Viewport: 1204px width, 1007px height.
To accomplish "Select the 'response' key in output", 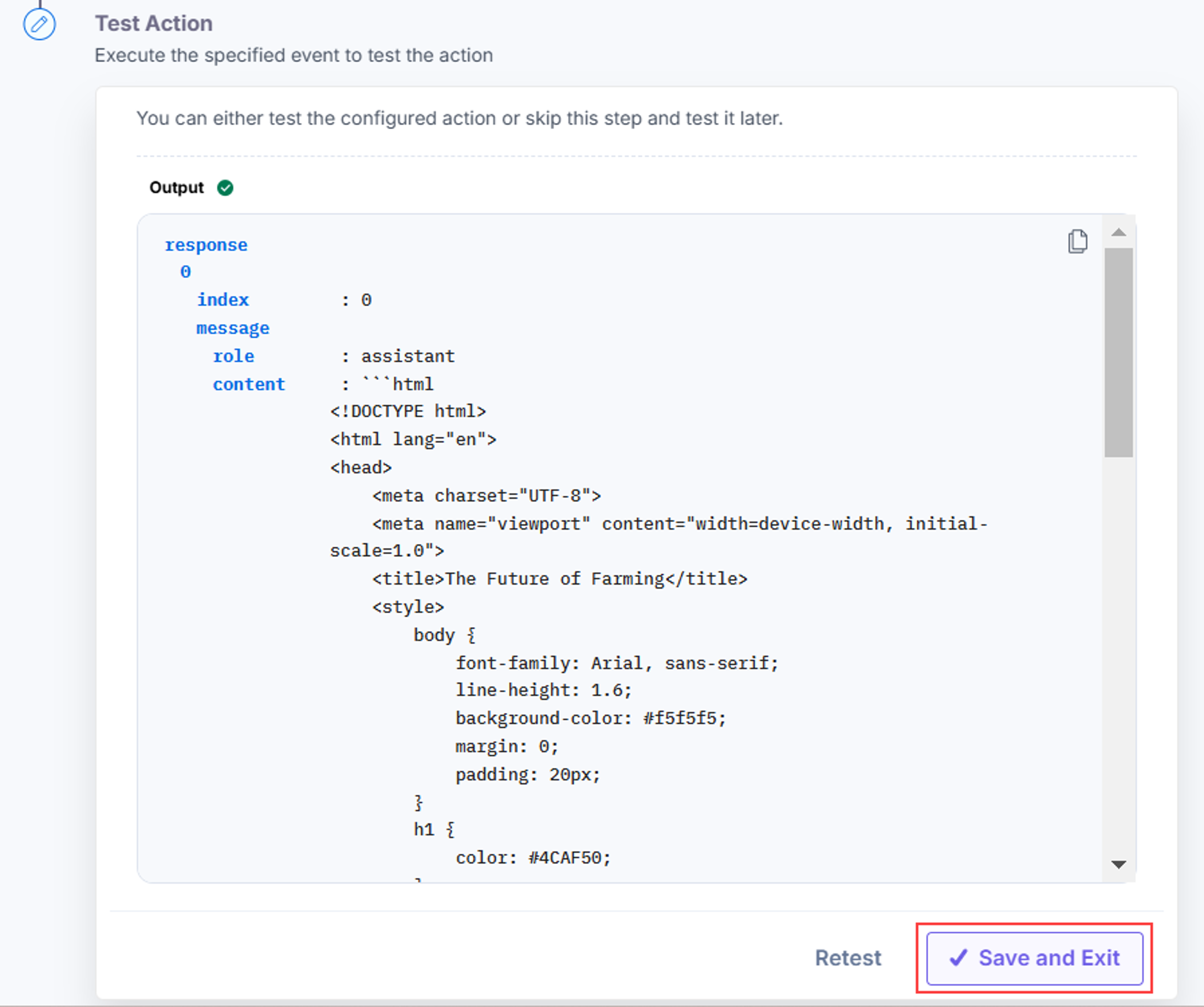I will (x=206, y=245).
